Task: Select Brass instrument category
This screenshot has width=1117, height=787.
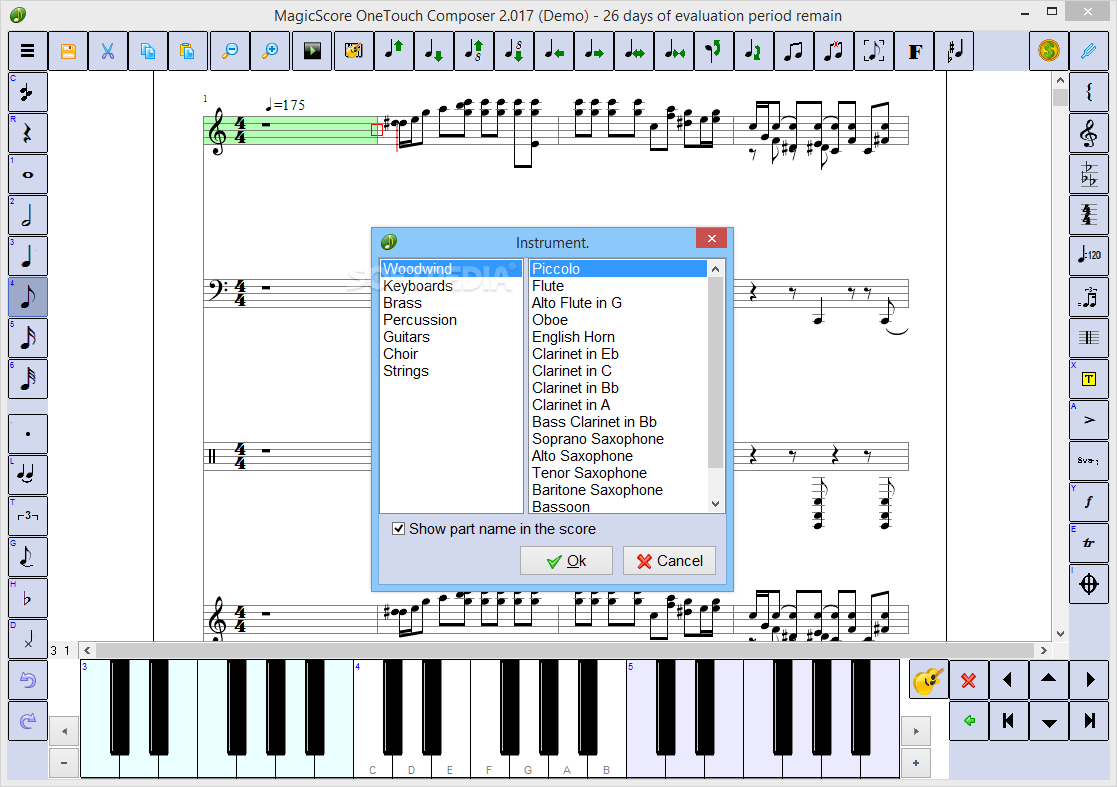Action: pos(451,303)
